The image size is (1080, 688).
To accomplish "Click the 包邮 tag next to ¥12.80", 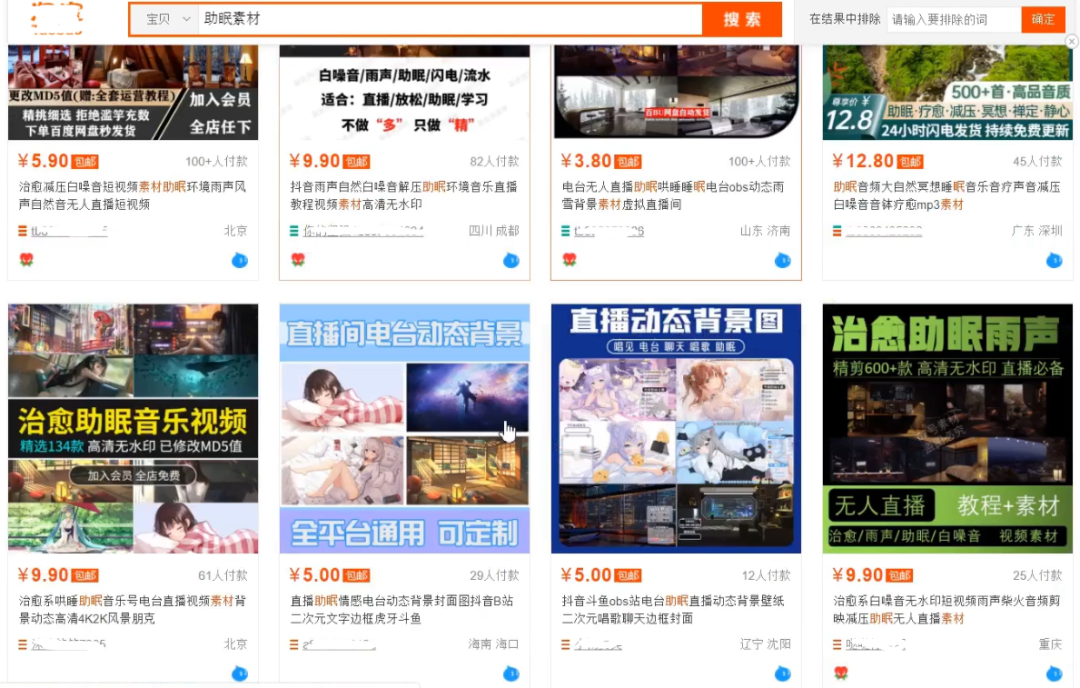I will click(x=910, y=162).
